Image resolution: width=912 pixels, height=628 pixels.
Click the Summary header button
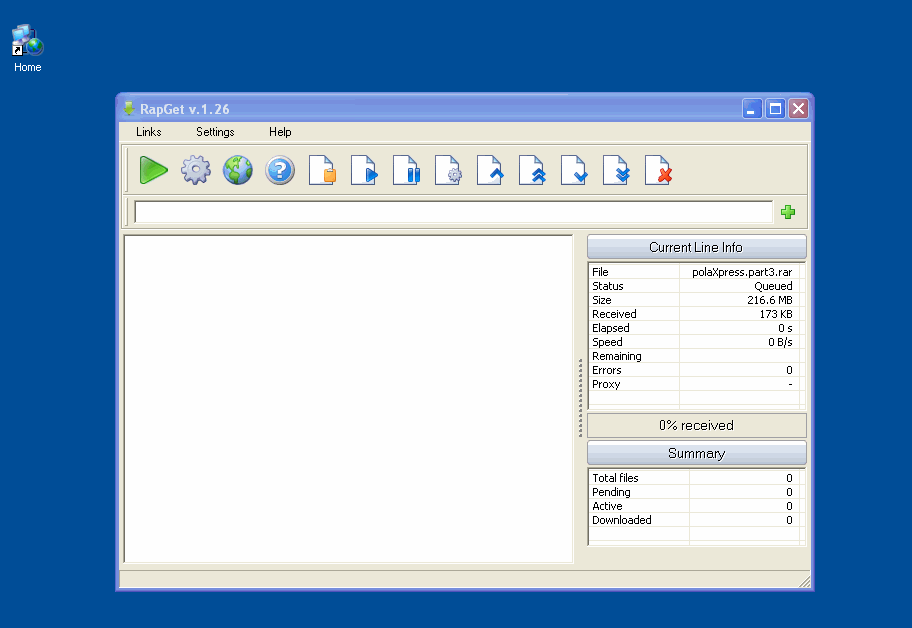click(696, 453)
